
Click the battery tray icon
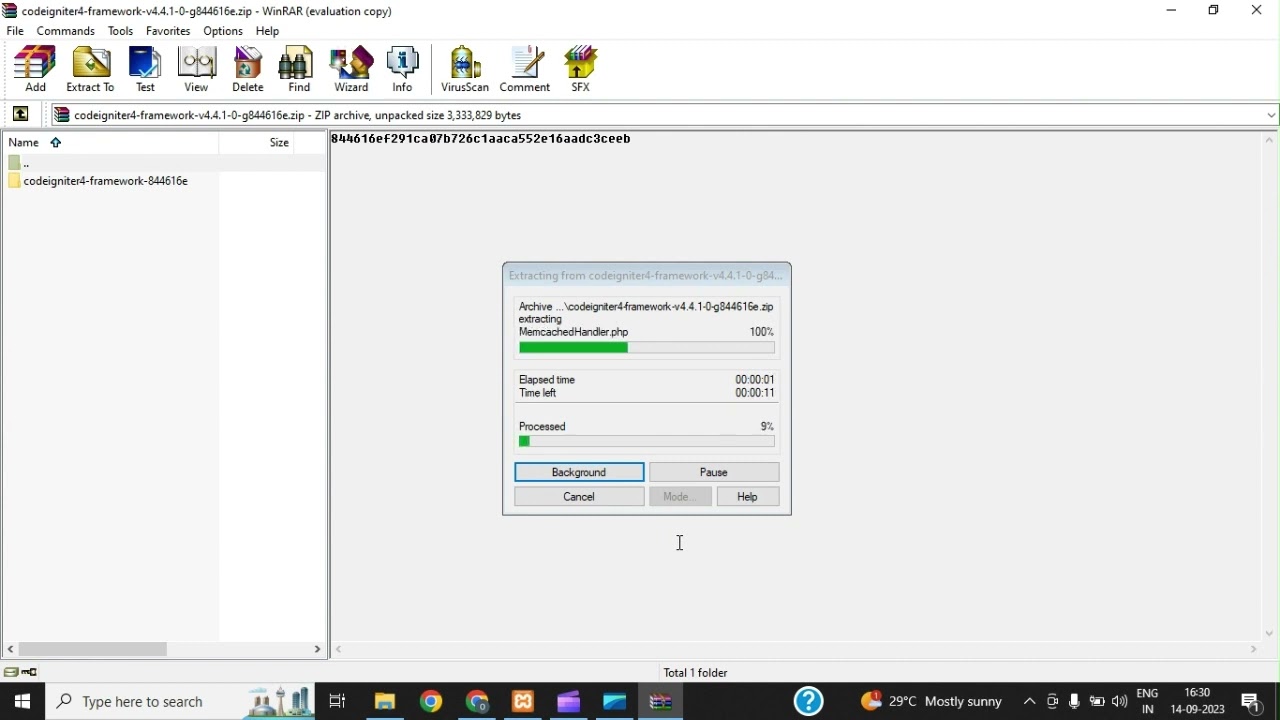tap(1098, 703)
